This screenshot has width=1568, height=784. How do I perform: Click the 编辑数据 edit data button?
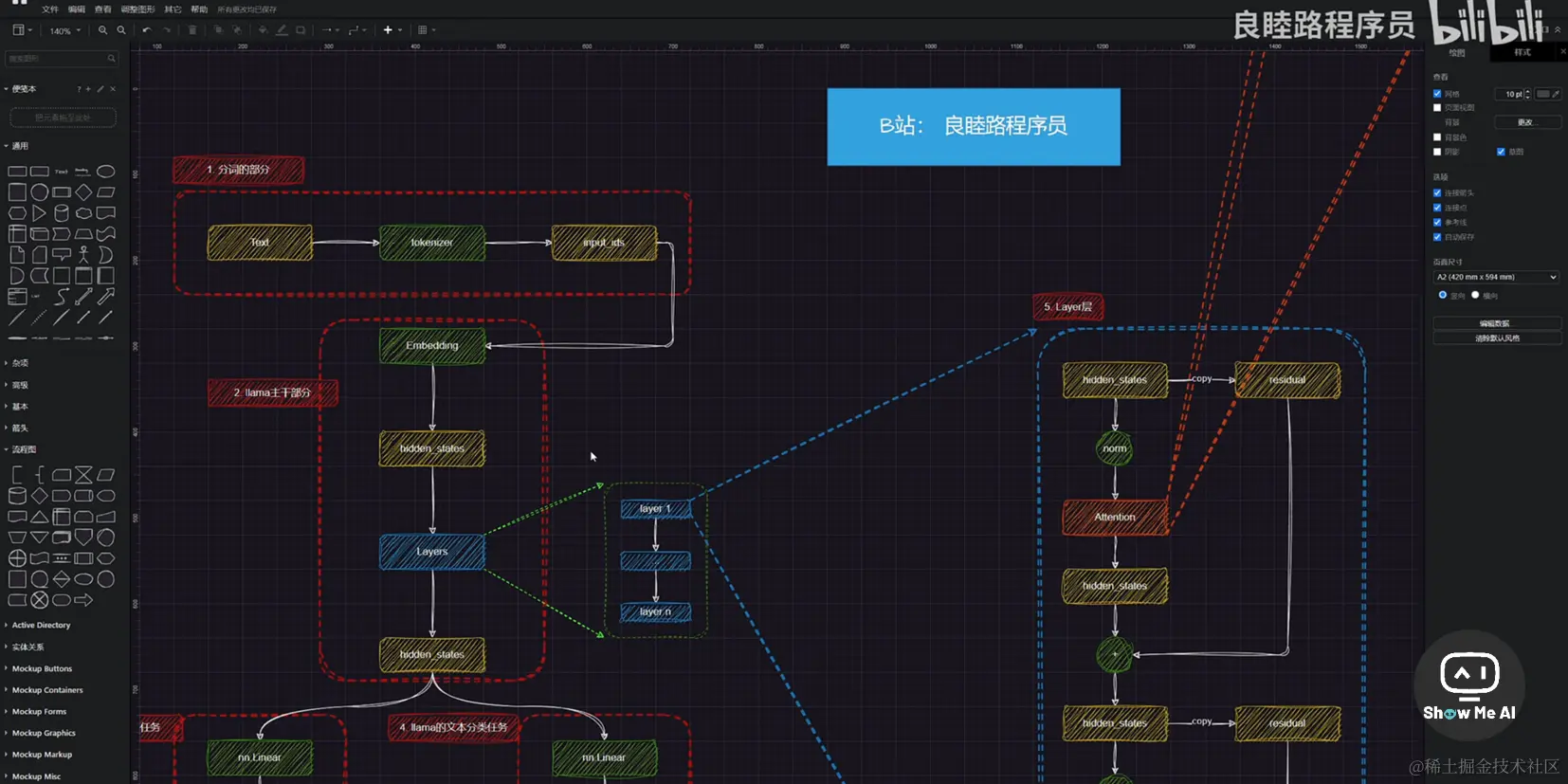tap(1496, 323)
